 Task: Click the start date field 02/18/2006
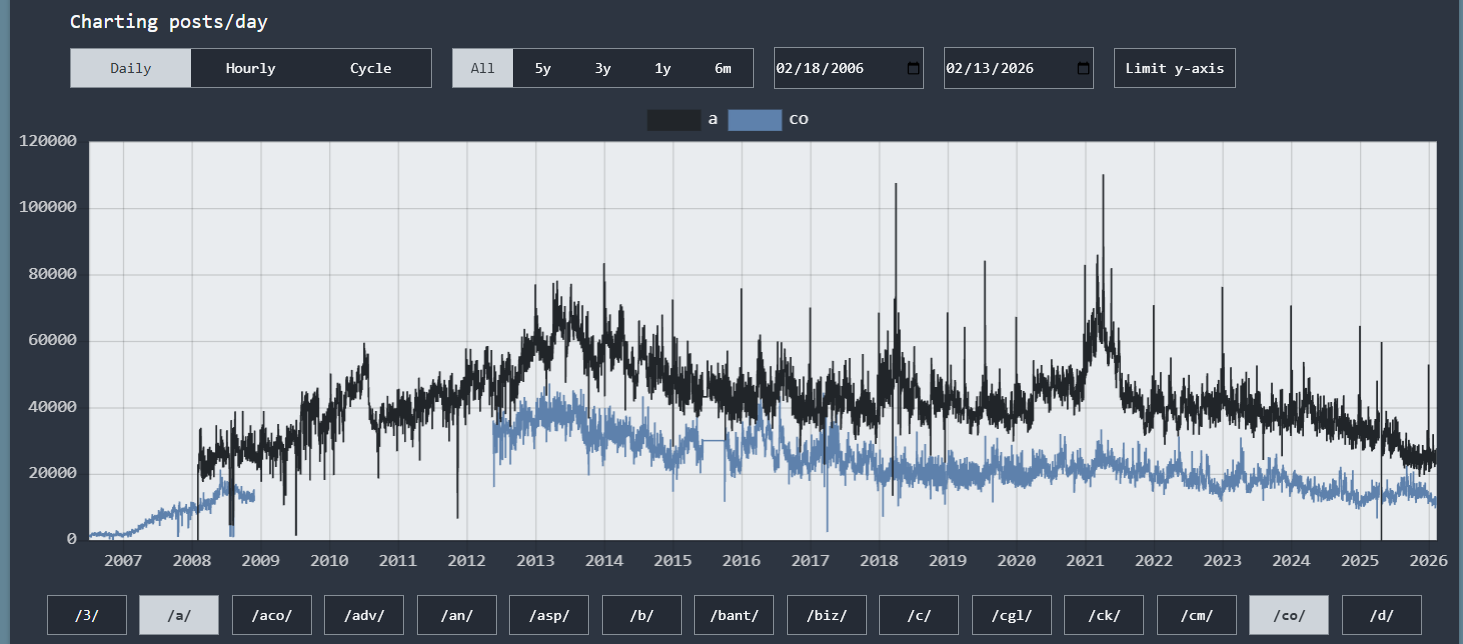pos(849,68)
